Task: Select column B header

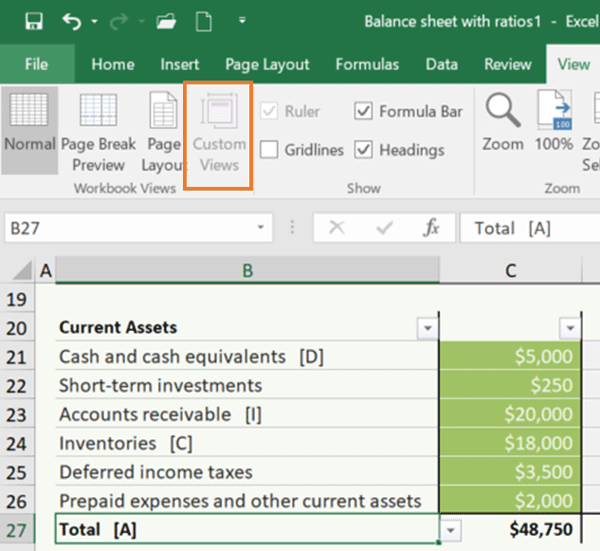Action: 248,270
